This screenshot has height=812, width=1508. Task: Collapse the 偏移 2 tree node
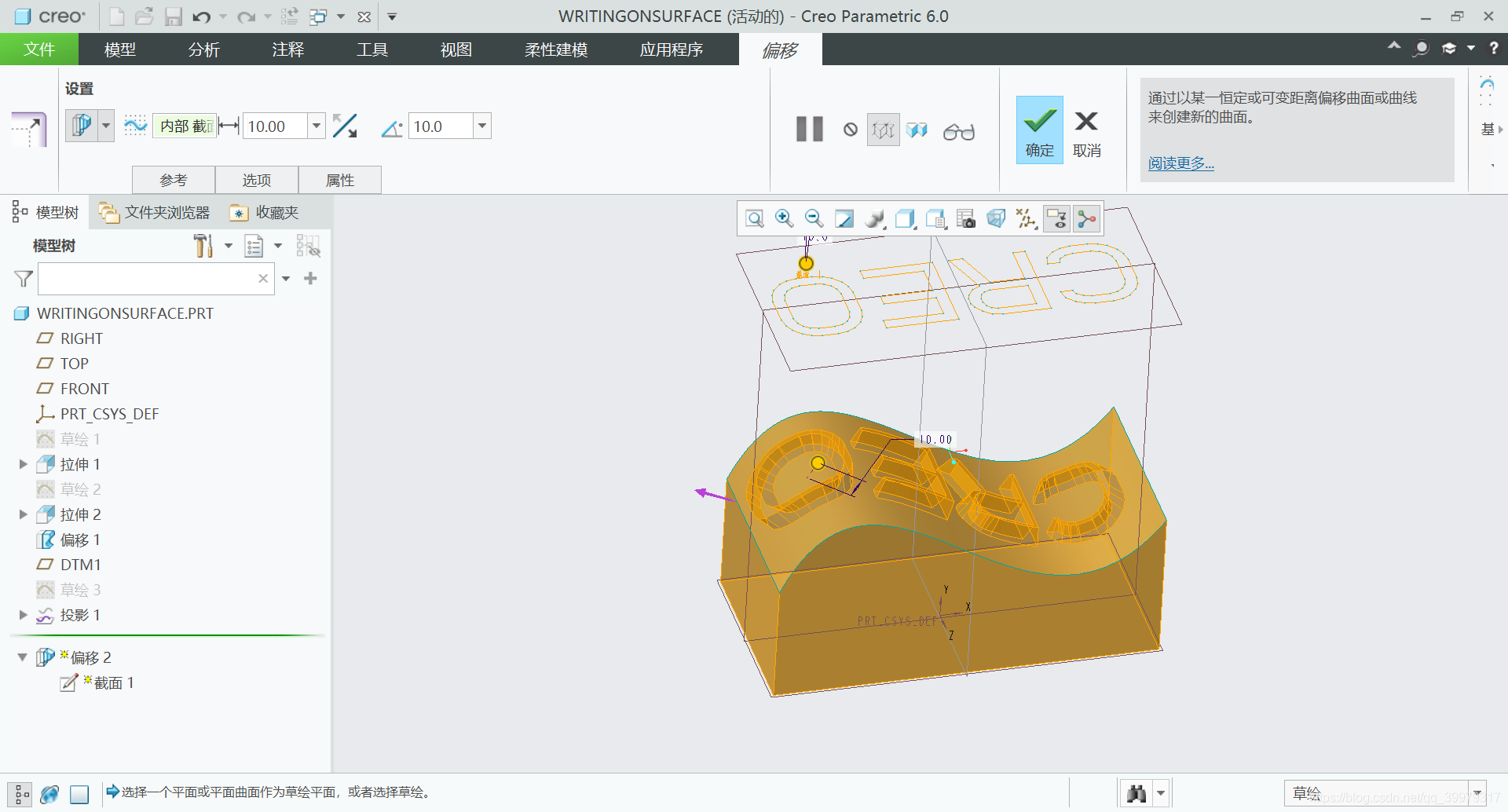pyautogui.click(x=23, y=657)
